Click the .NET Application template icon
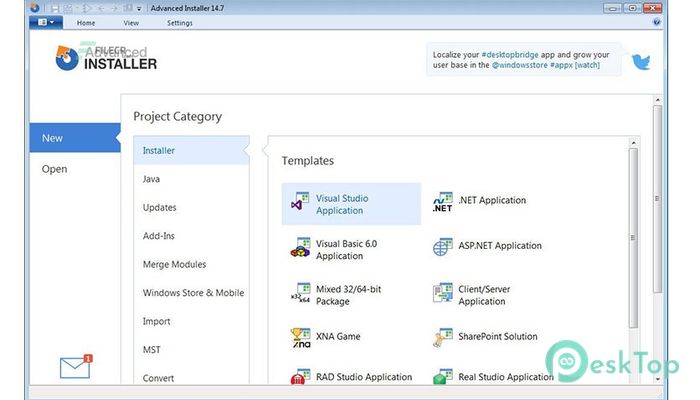 (442, 202)
